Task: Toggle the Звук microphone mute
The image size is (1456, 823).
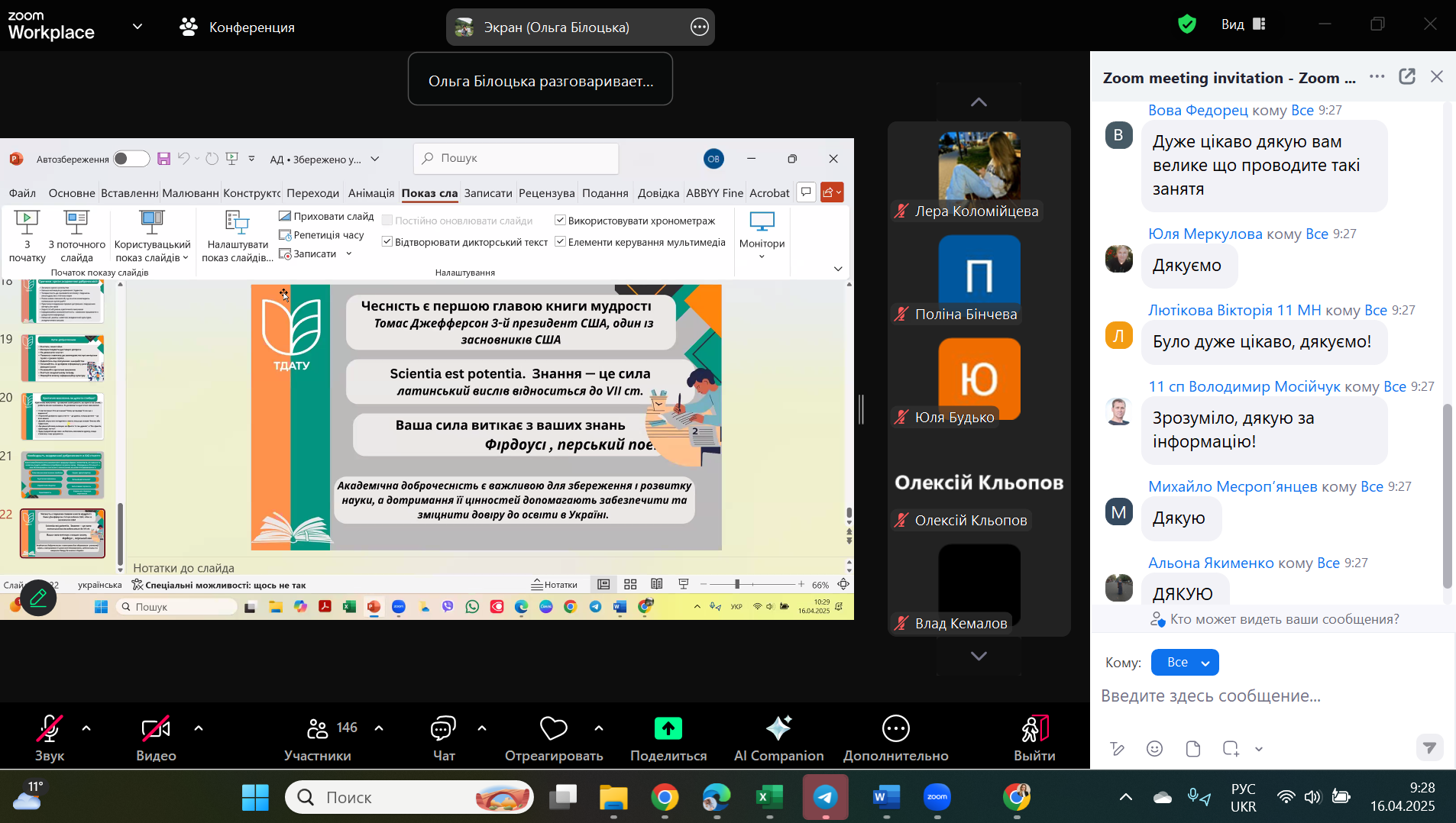Action: click(x=50, y=737)
